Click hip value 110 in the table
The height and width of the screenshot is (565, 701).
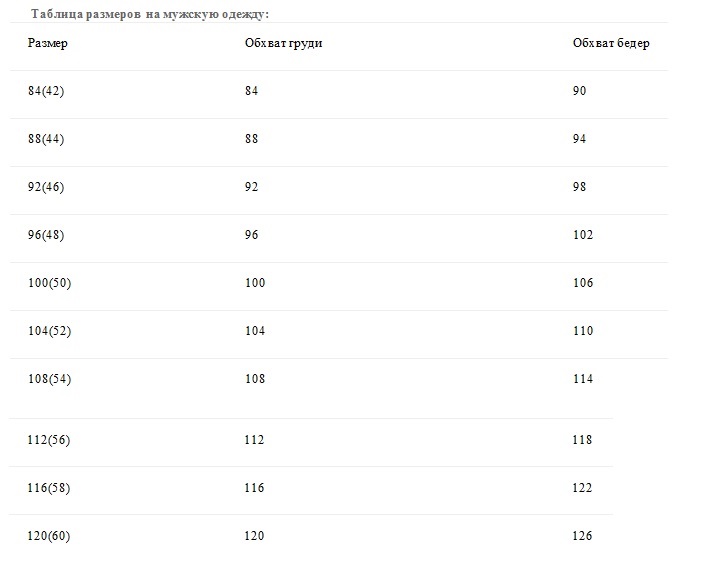click(x=583, y=331)
